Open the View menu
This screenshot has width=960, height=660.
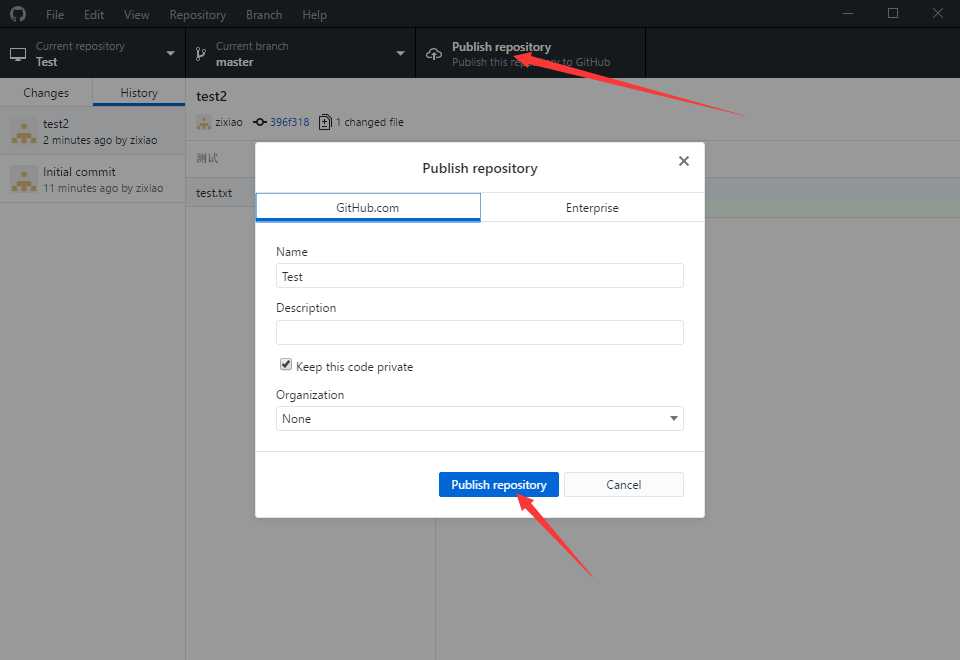coord(137,15)
